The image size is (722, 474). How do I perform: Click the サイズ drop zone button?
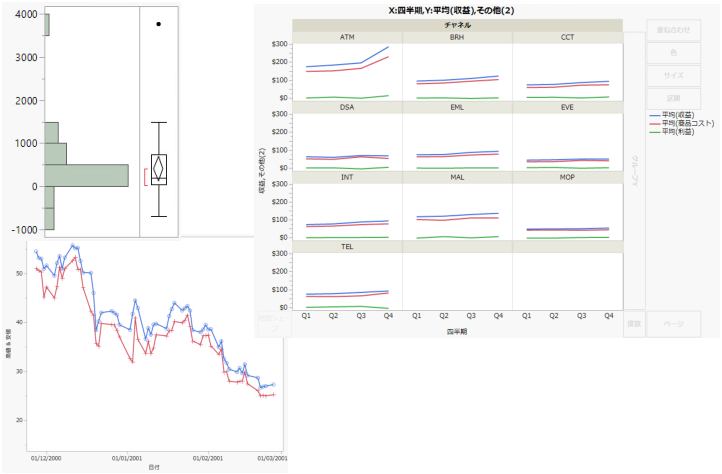[x=673, y=76]
